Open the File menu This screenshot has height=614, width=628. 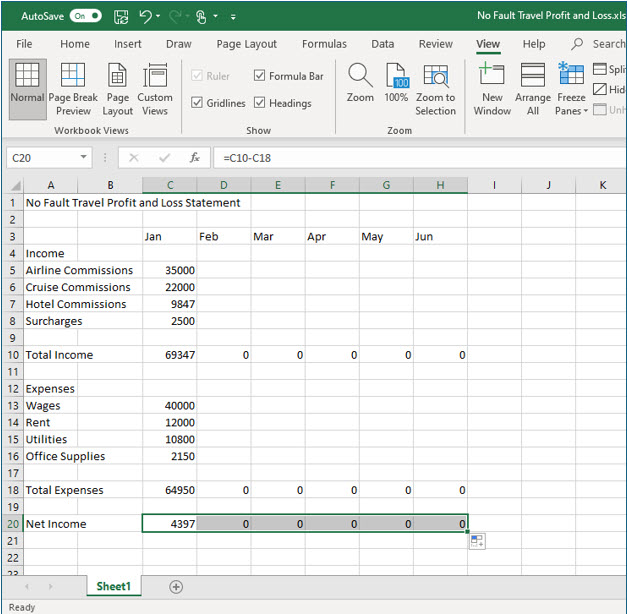(x=24, y=44)
